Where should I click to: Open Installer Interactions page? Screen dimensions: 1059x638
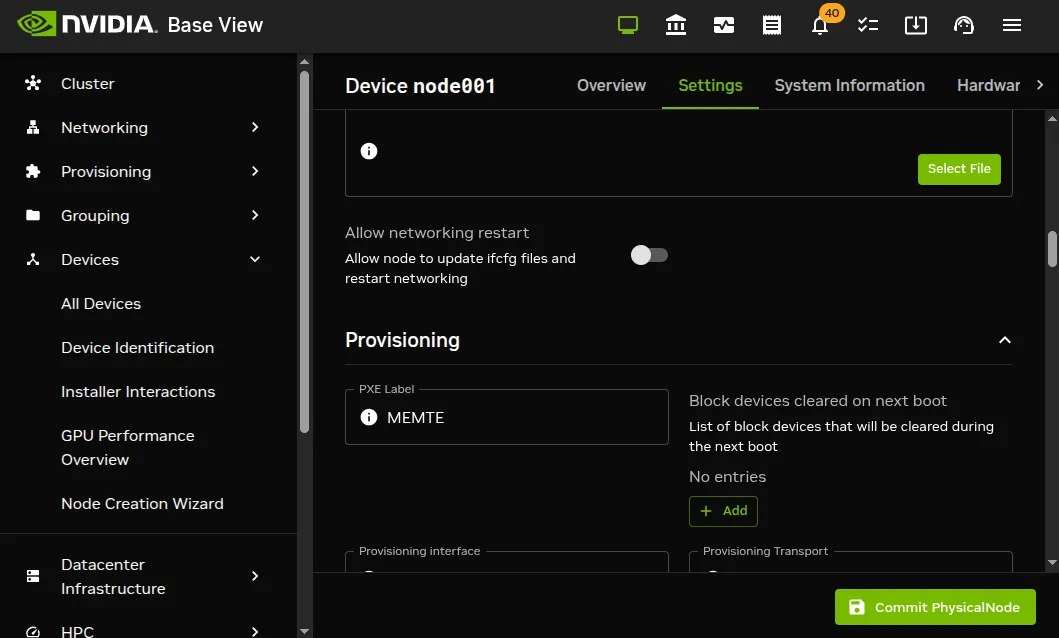[138, 392]
